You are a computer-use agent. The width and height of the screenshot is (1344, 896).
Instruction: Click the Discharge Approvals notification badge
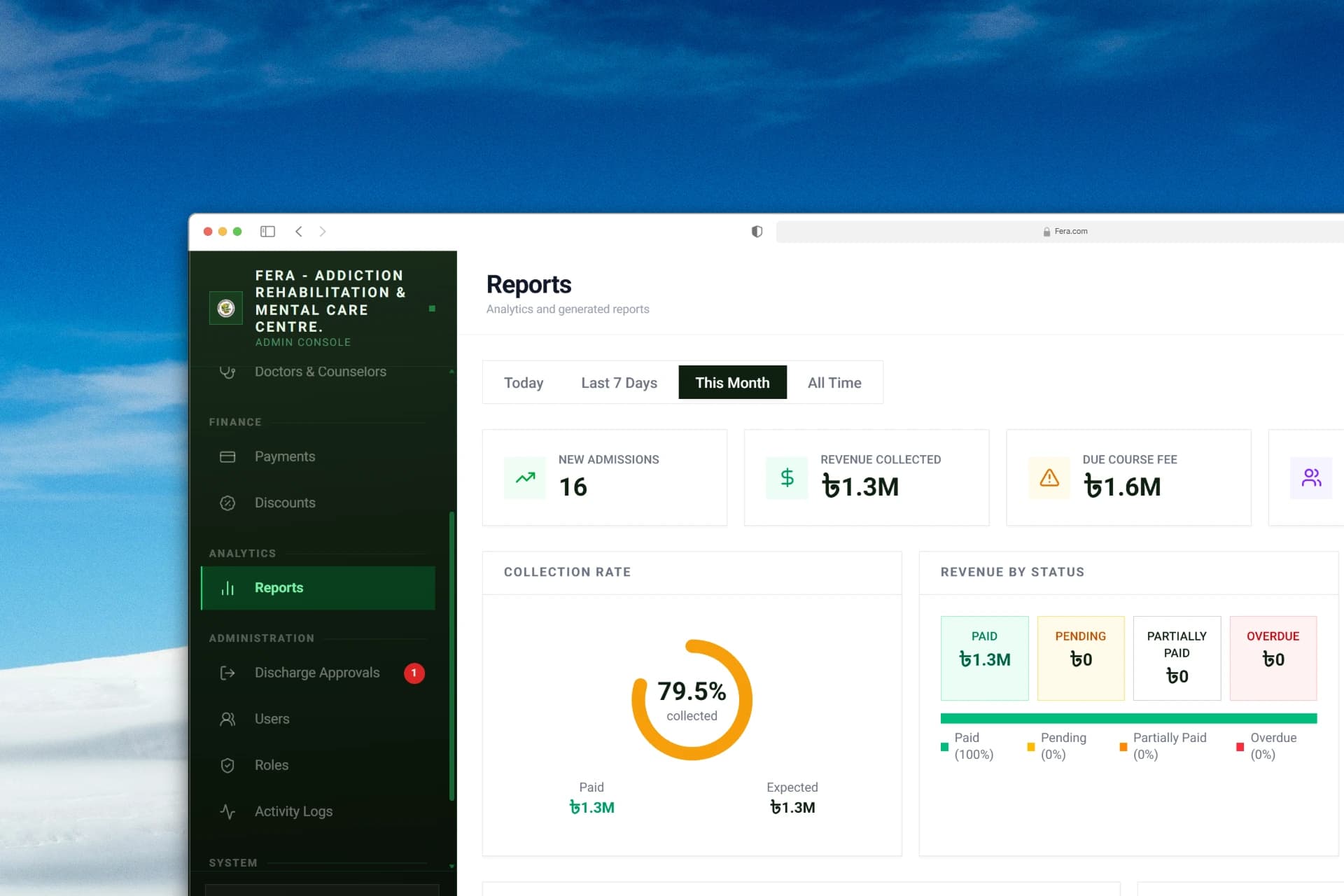point(414,673)
